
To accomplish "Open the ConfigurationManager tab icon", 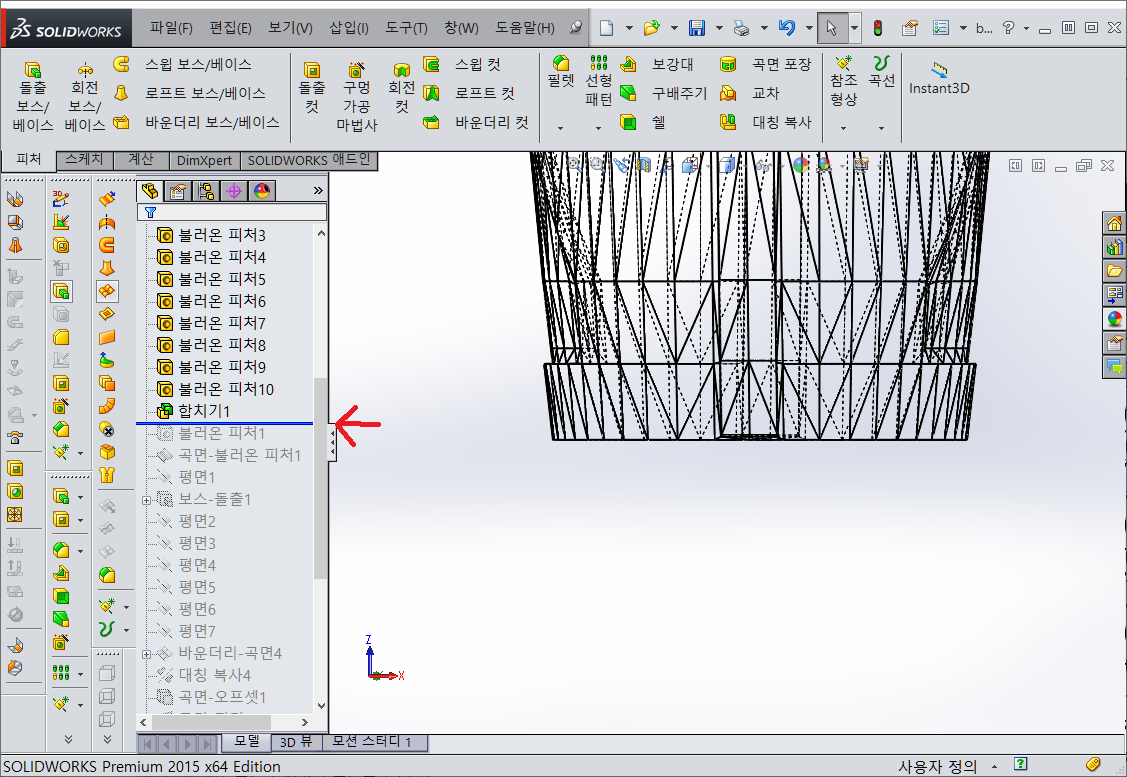I will click(206, 190).
